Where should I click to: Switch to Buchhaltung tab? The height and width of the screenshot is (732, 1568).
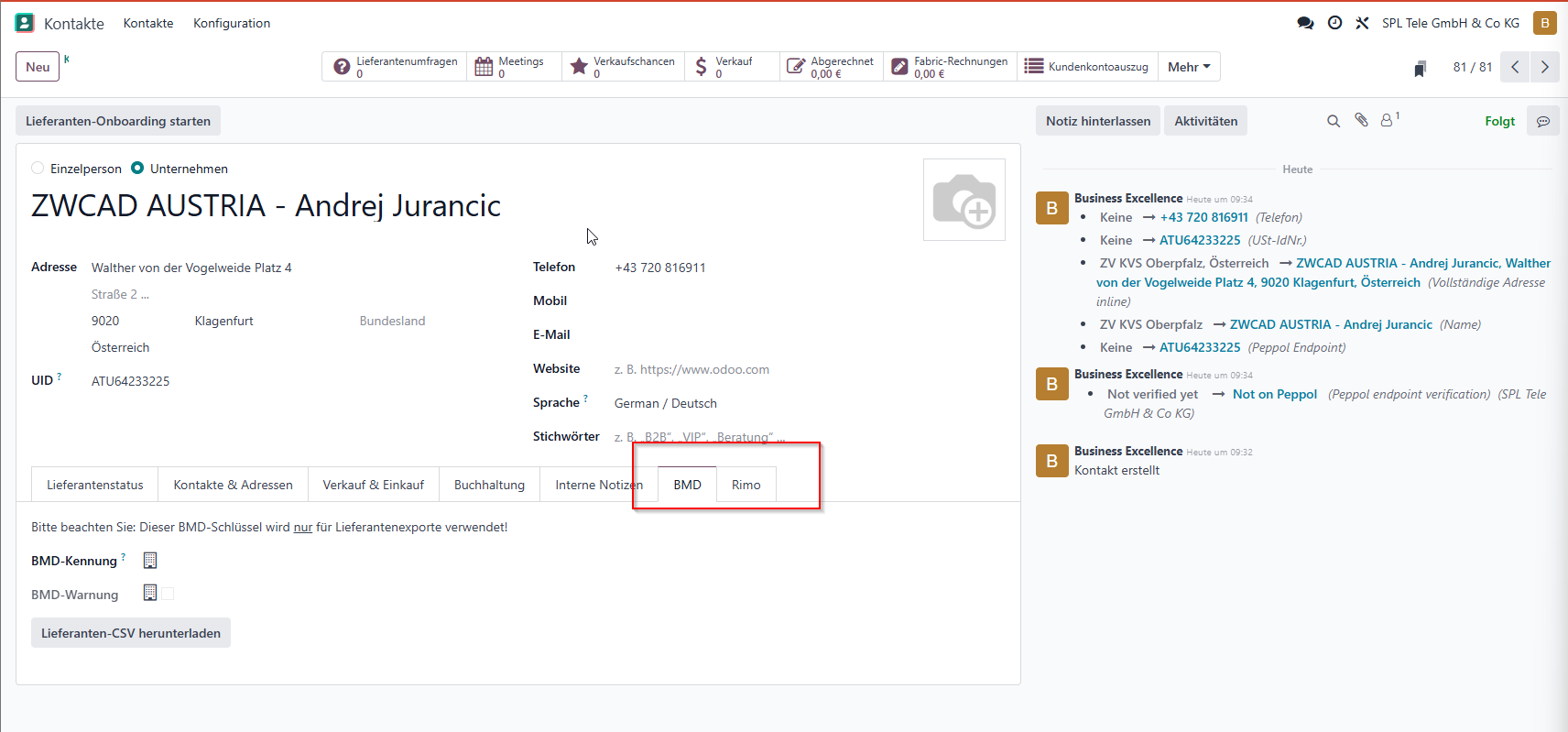(x=490, y=485)
